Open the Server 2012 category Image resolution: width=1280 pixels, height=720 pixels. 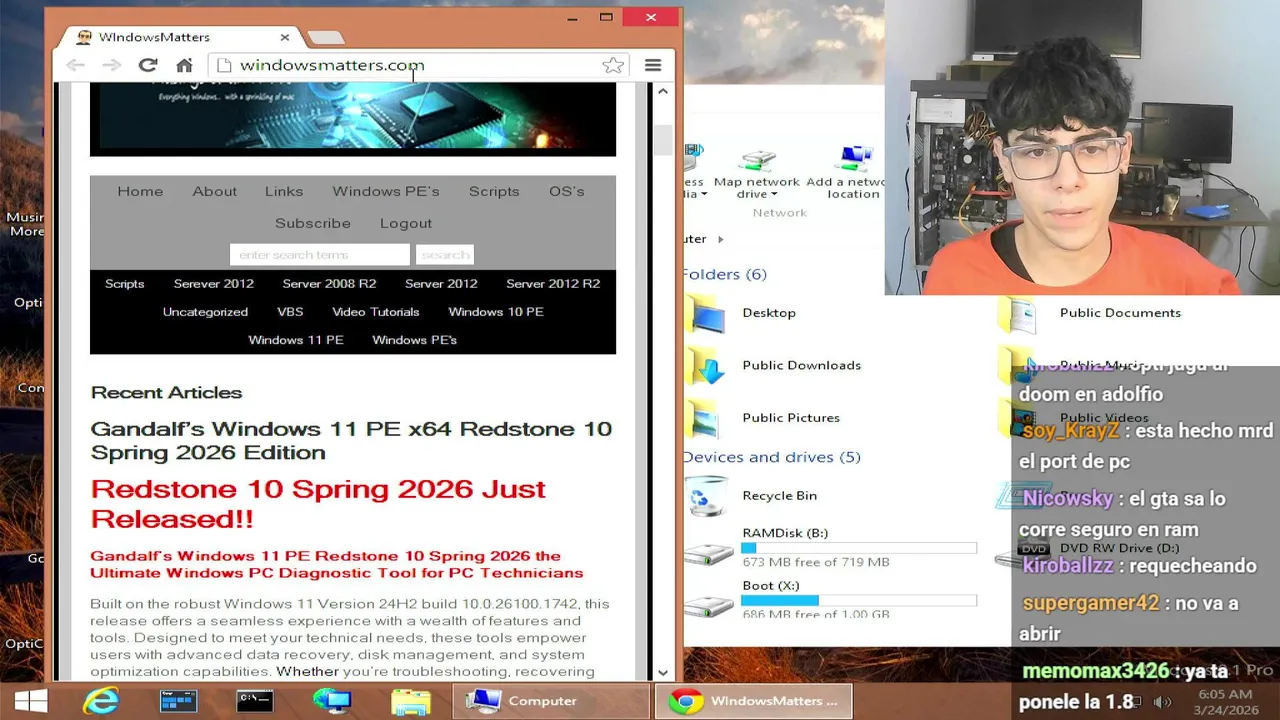pyautogui.click(x=441, y=284)
